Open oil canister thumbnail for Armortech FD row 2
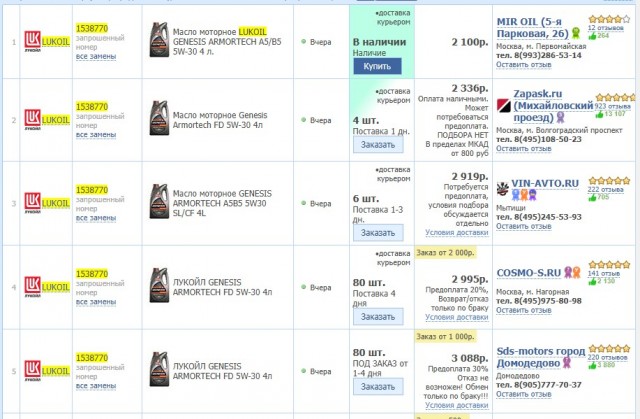This screenshot has height=419, width=640. [x=159, y=118]
